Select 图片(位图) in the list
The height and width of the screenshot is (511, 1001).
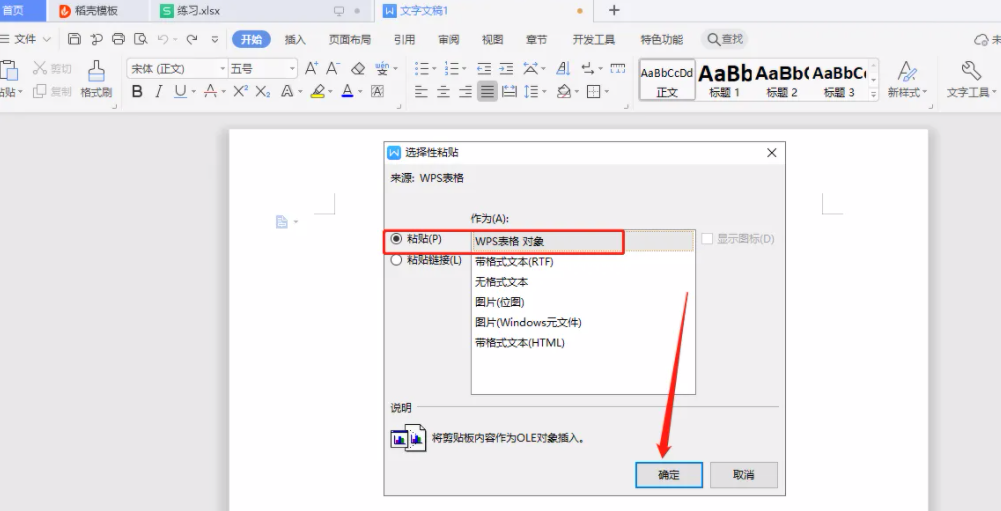(583, 302)
